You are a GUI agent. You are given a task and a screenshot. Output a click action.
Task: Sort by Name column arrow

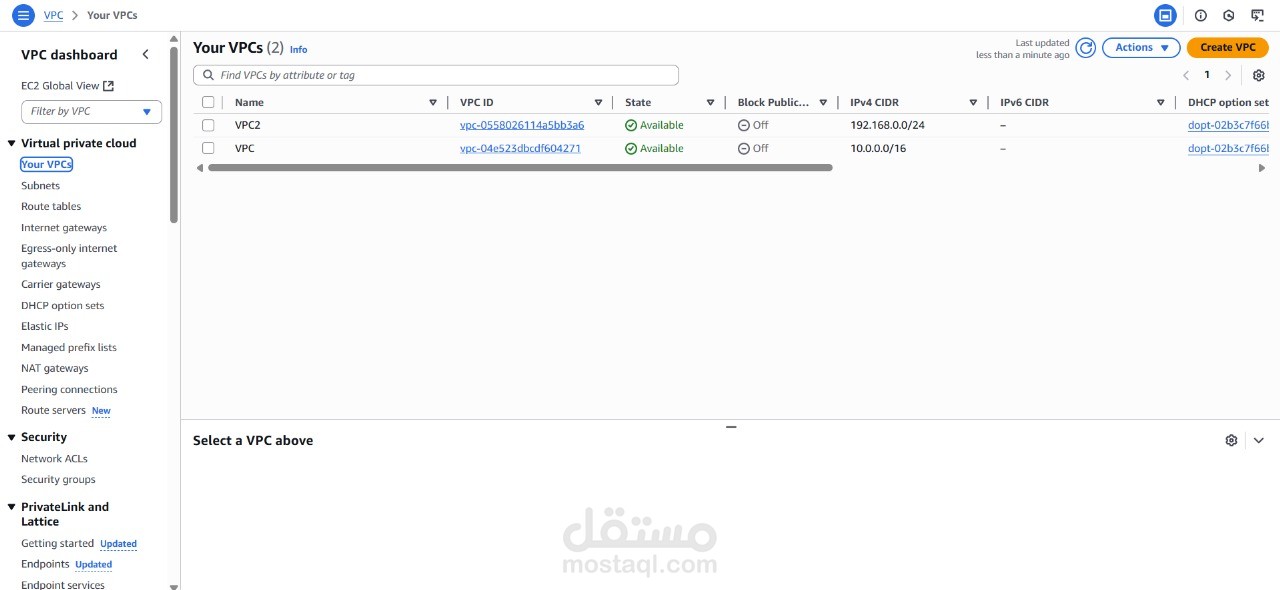click(x=433, y=102)
